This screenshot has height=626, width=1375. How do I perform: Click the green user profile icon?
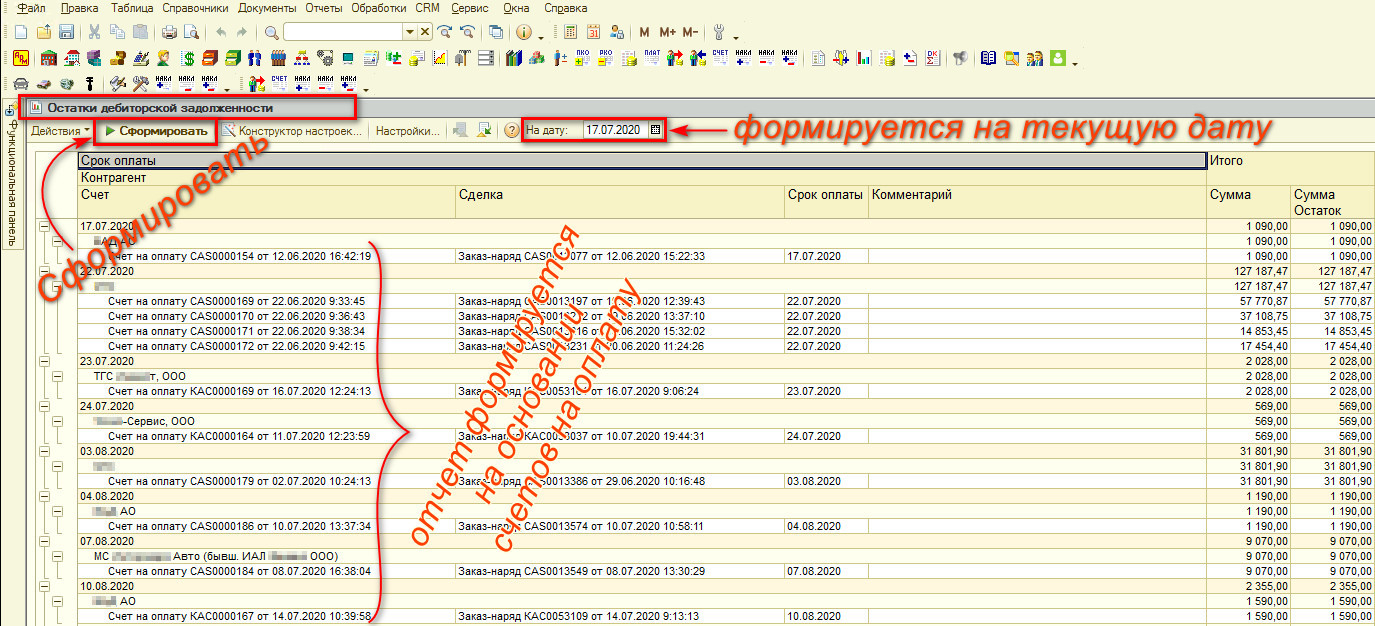click(1058, 58)
